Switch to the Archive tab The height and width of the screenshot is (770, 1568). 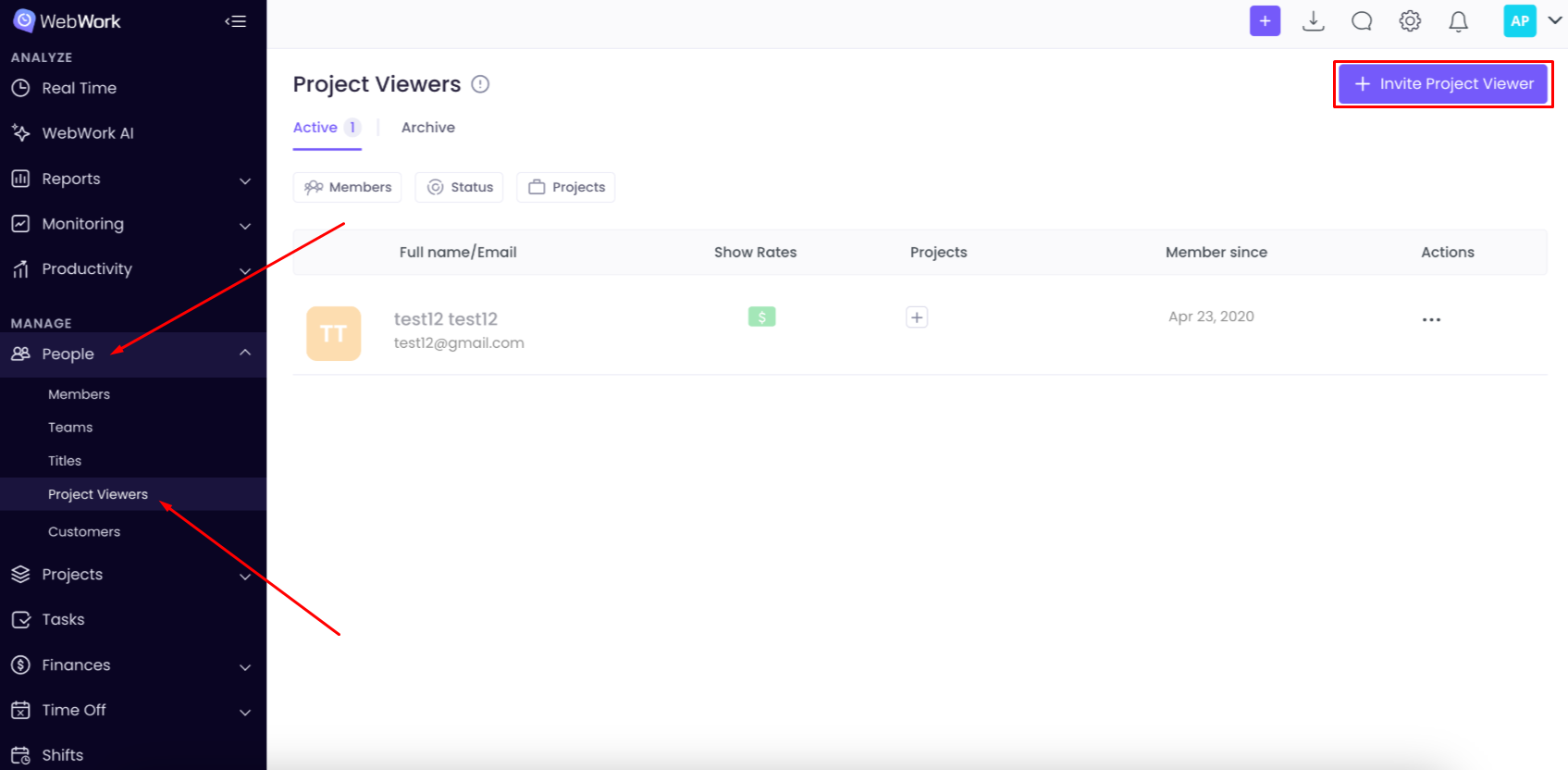(427, 128)
